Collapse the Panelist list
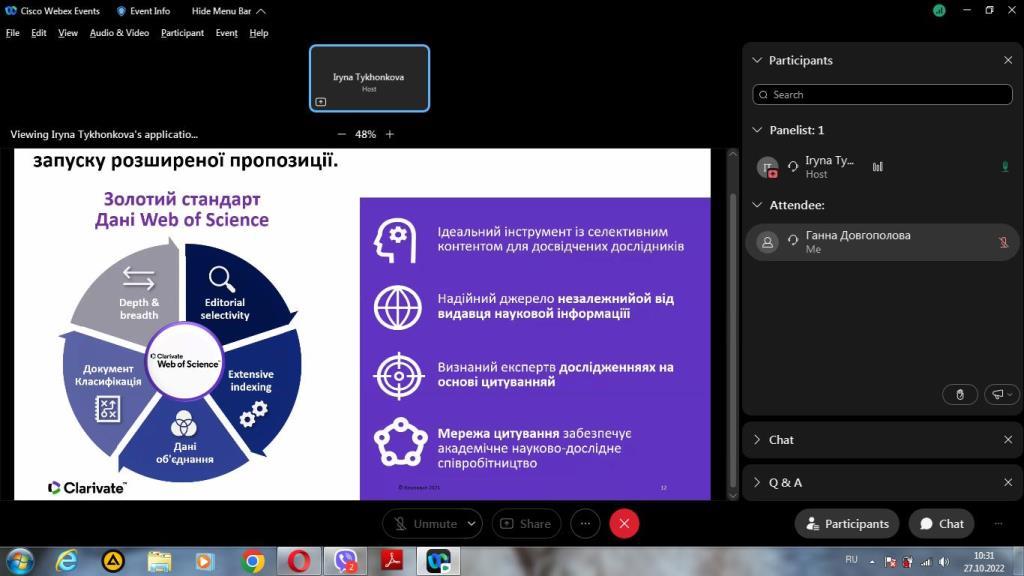Screen dimensions: 1024x576 tap(757, 130)
